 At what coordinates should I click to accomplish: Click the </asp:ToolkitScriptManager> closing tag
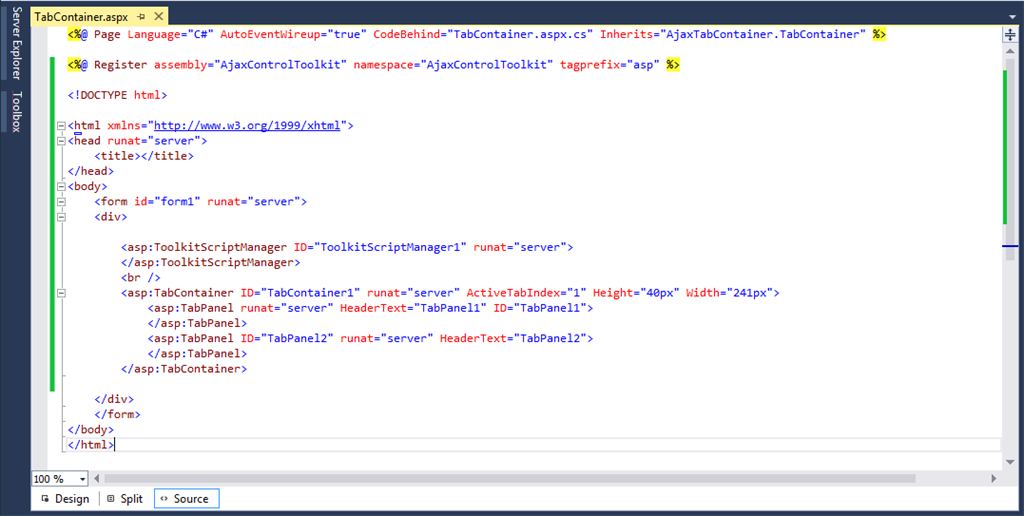coord(210,263)
